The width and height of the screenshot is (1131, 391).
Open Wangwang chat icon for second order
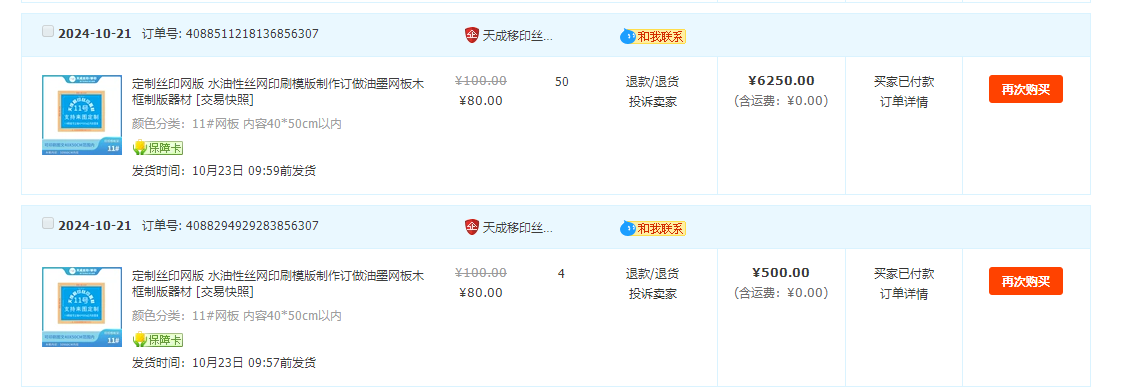(x=653, y=228)
